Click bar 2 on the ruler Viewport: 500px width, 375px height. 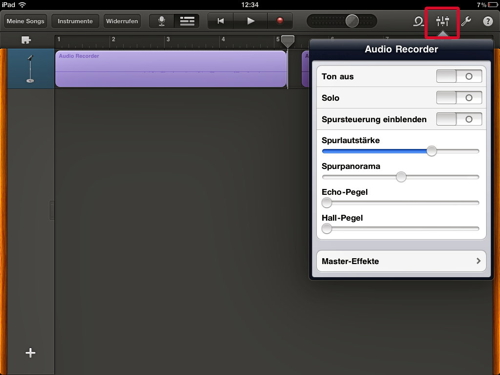tap(114, 39)
